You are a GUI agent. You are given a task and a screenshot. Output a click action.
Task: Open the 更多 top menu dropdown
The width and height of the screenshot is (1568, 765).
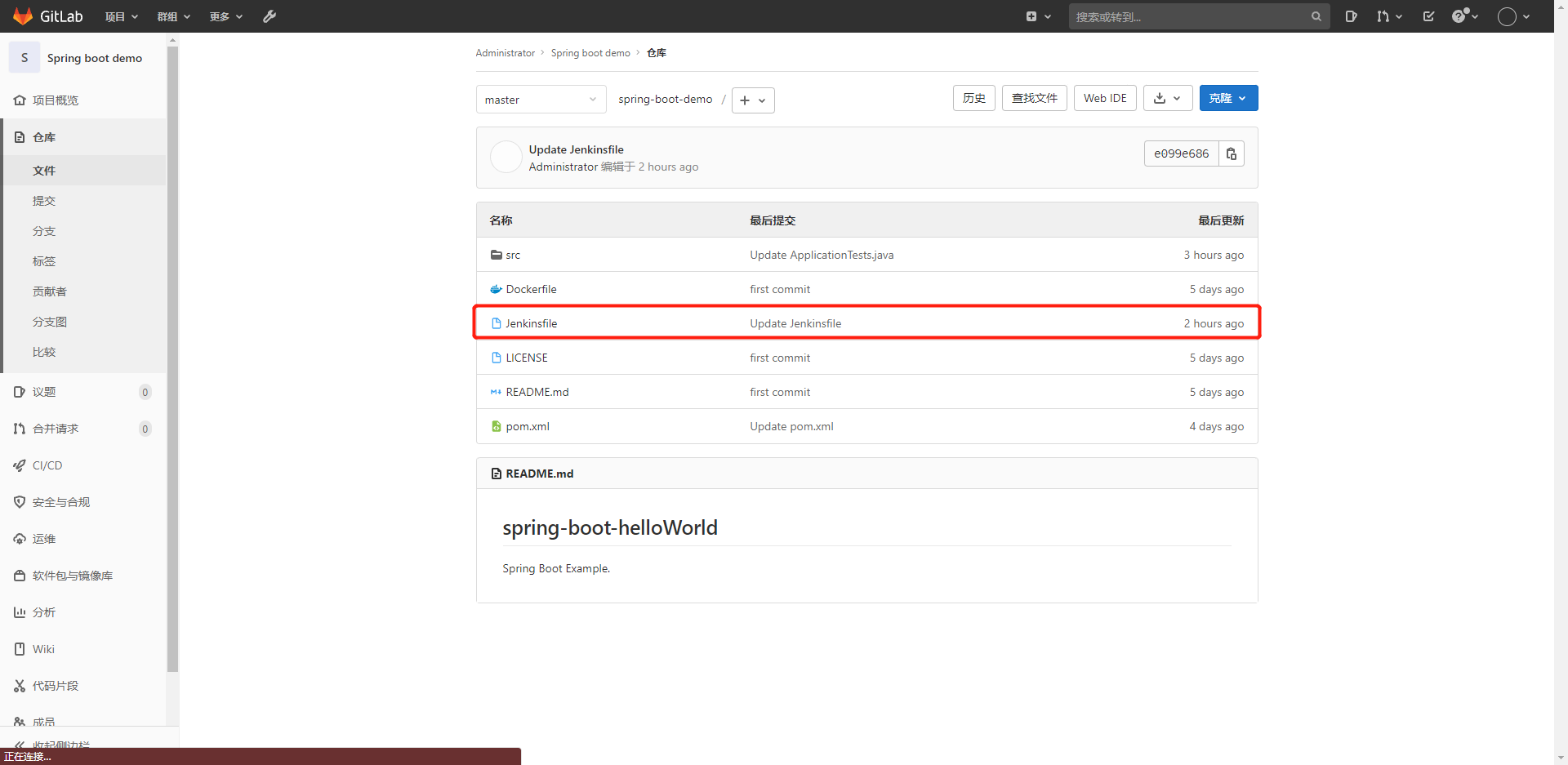[x=226, y=16]
